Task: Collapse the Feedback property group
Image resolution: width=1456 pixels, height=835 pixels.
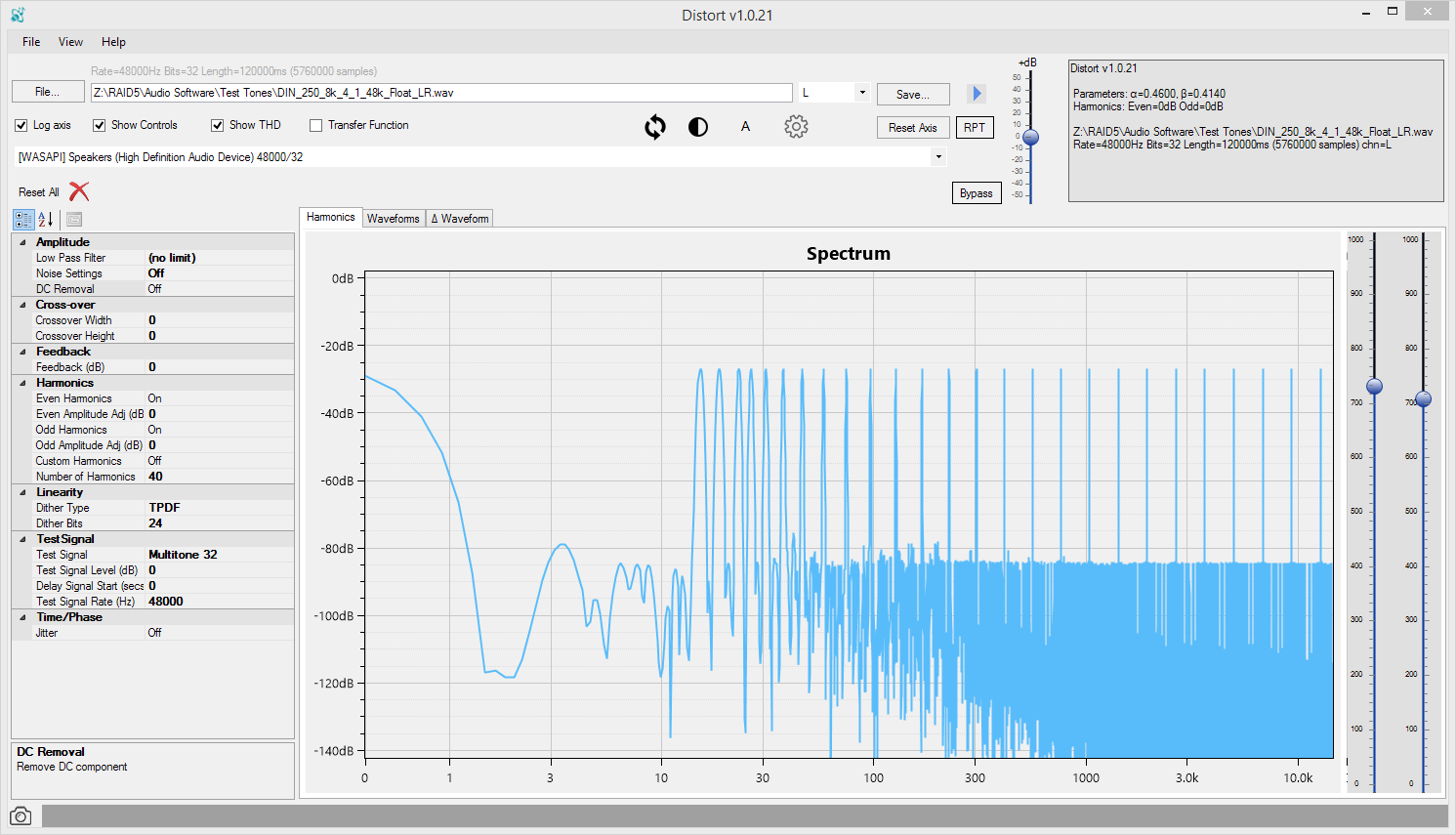Action: click(22, 352)
